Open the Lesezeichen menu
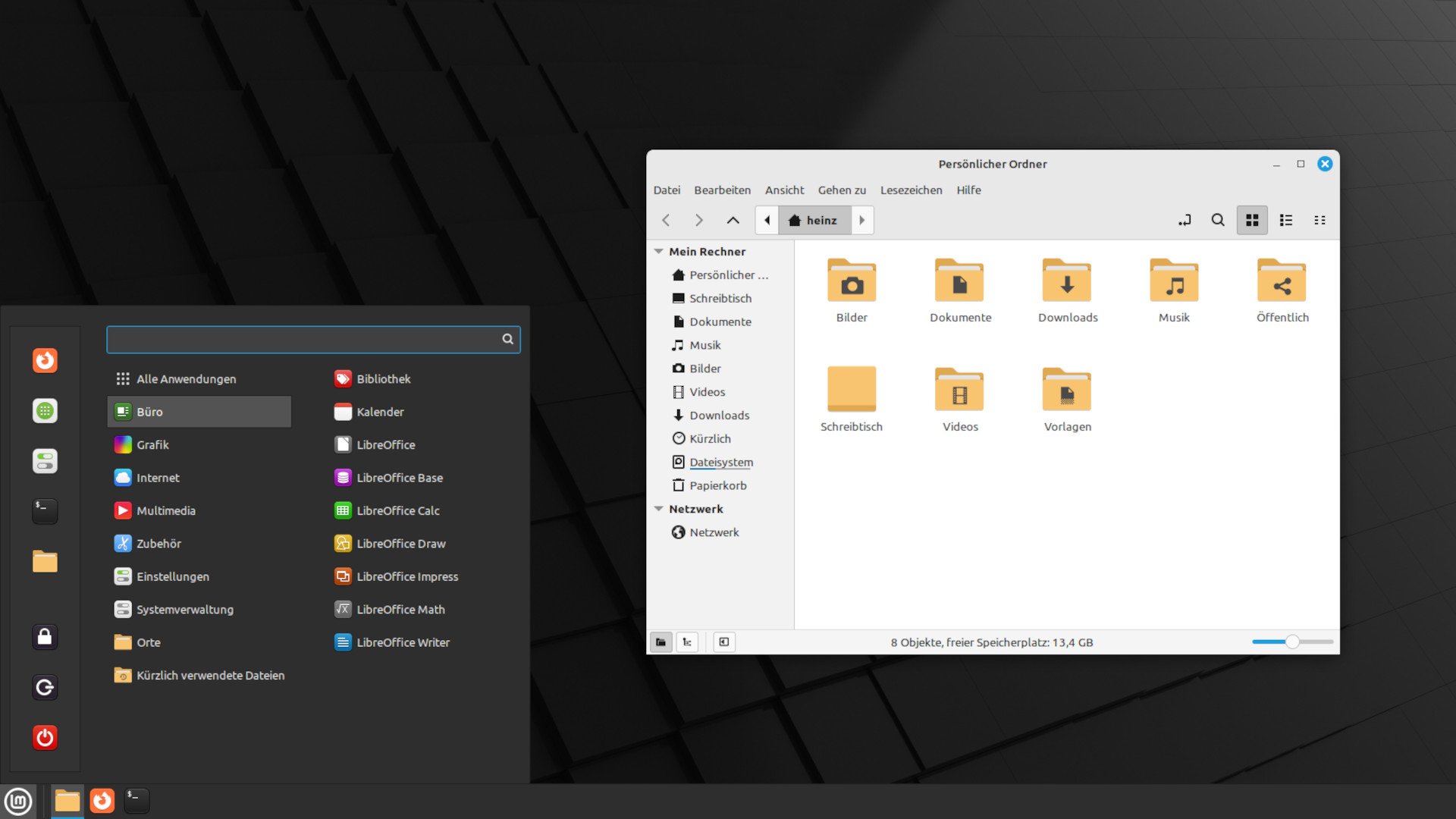 (x=911, y=190)
